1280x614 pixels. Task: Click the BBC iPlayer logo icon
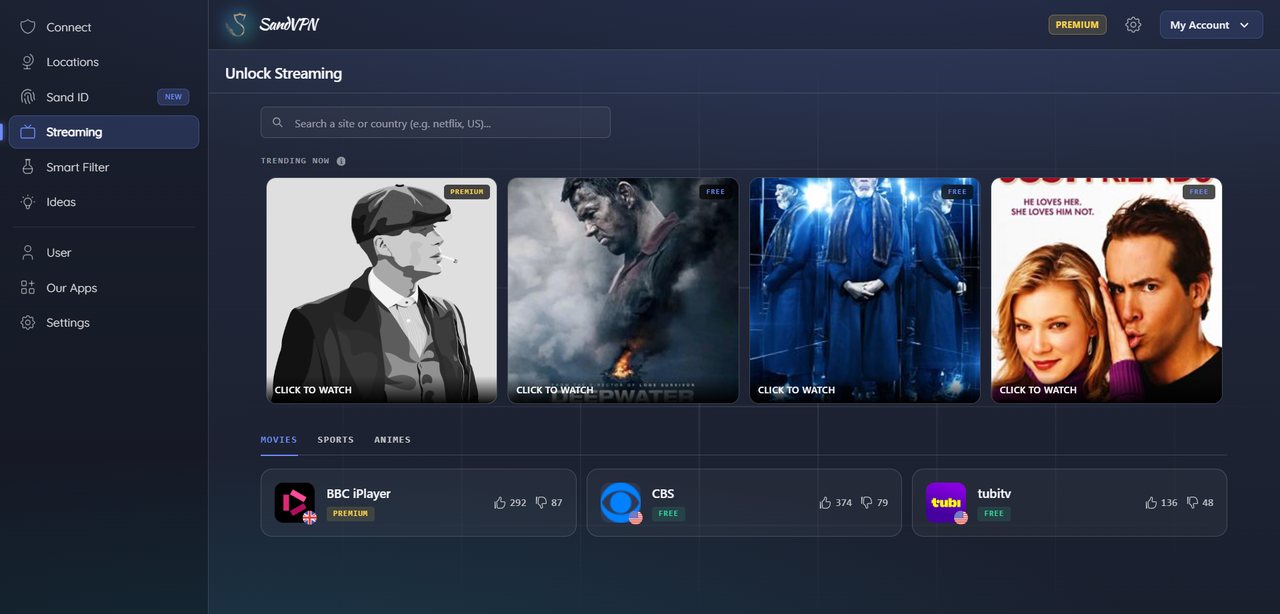coord(295,503)
